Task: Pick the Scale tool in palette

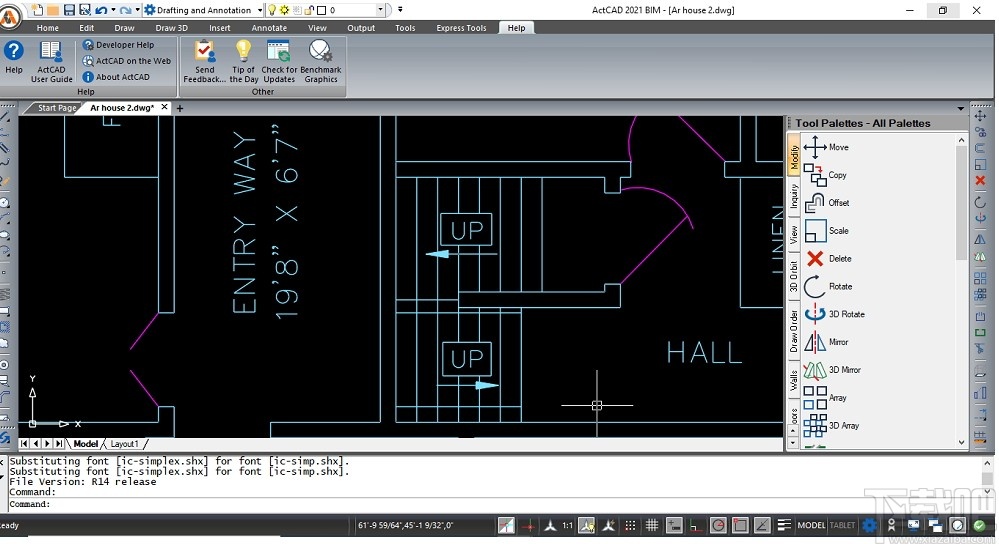Action: pyautogui.click(x=826, y=231)
